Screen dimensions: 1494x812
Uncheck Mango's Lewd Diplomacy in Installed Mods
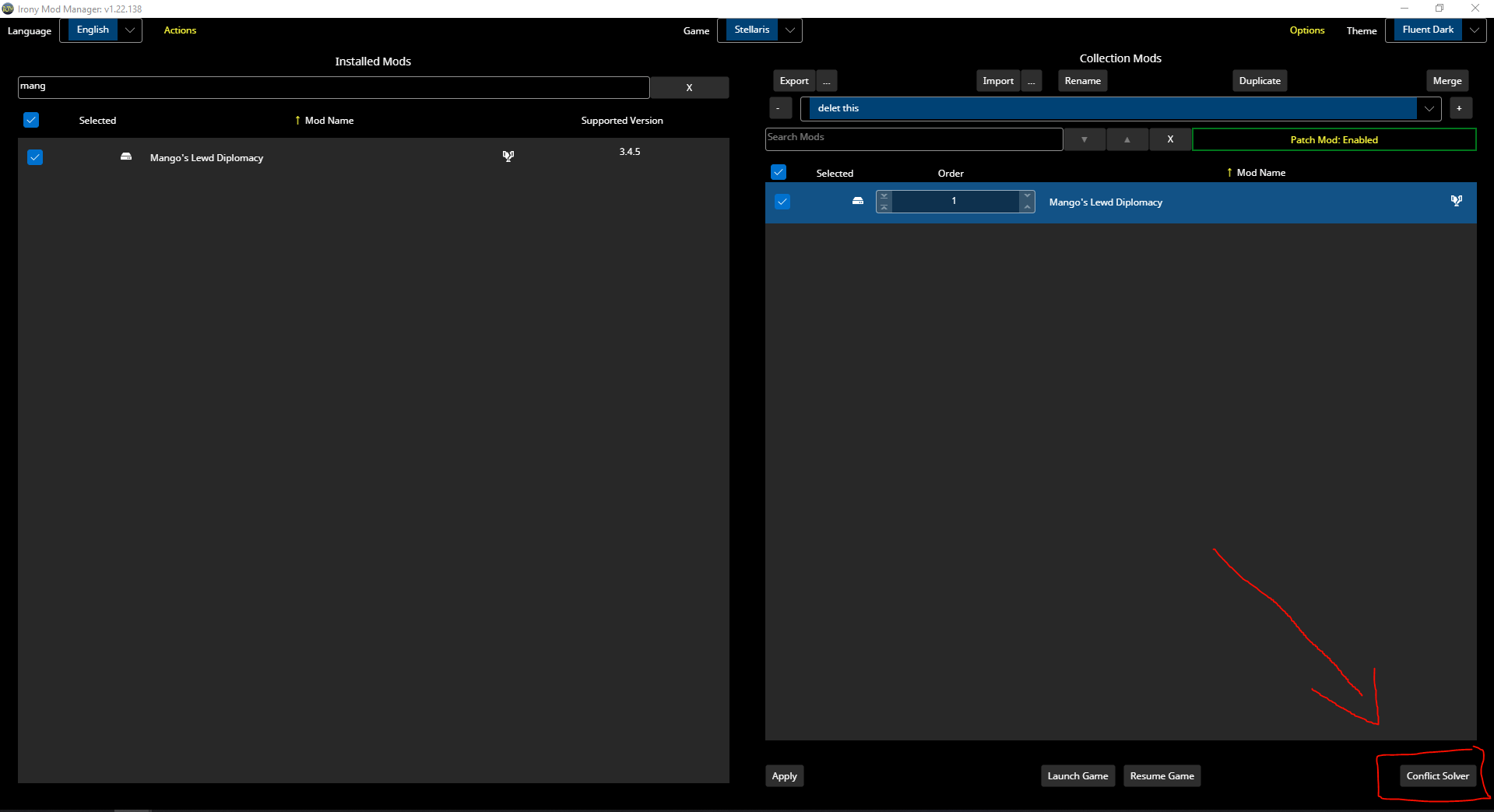[35, 157]
